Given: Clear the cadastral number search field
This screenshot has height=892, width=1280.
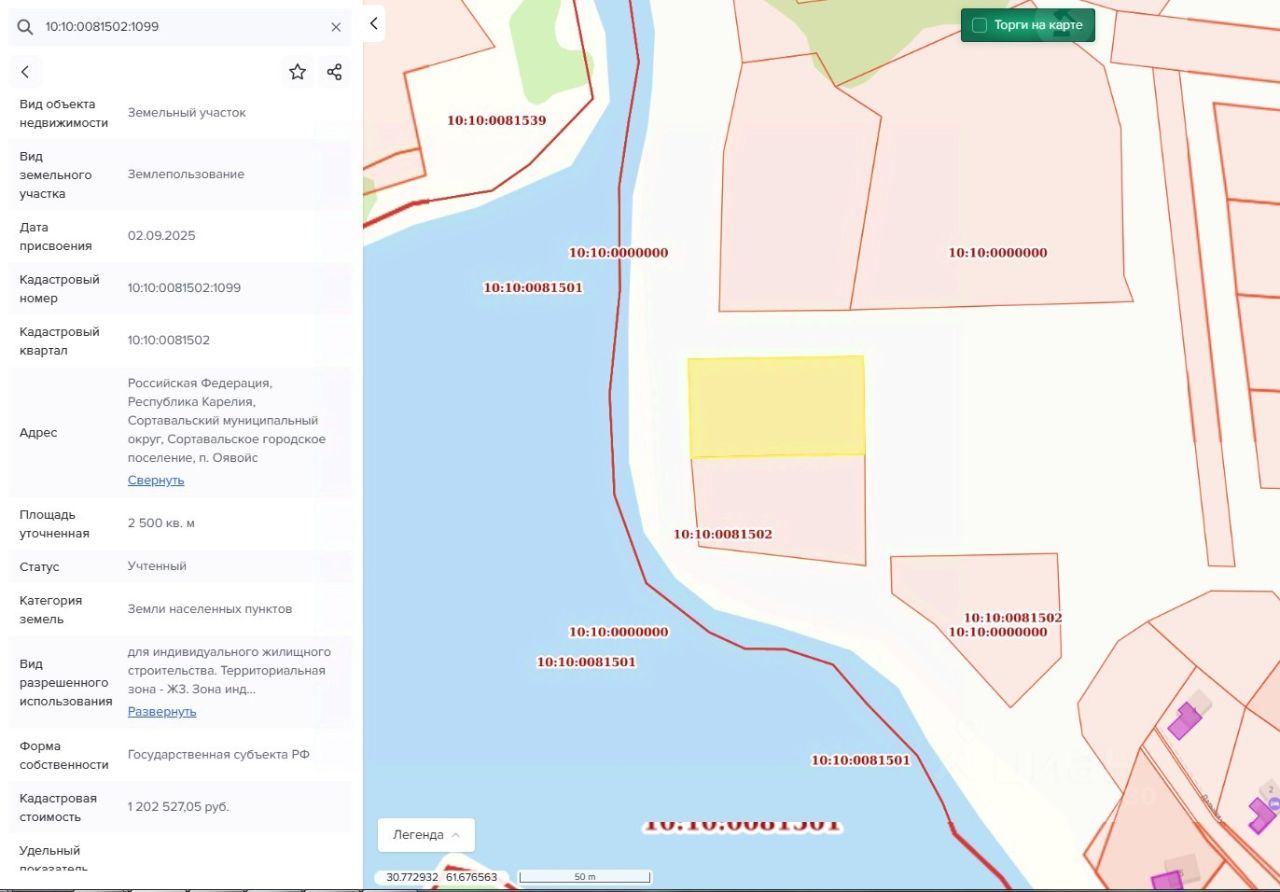Looking at the screenshot, I should coord(336,27).
